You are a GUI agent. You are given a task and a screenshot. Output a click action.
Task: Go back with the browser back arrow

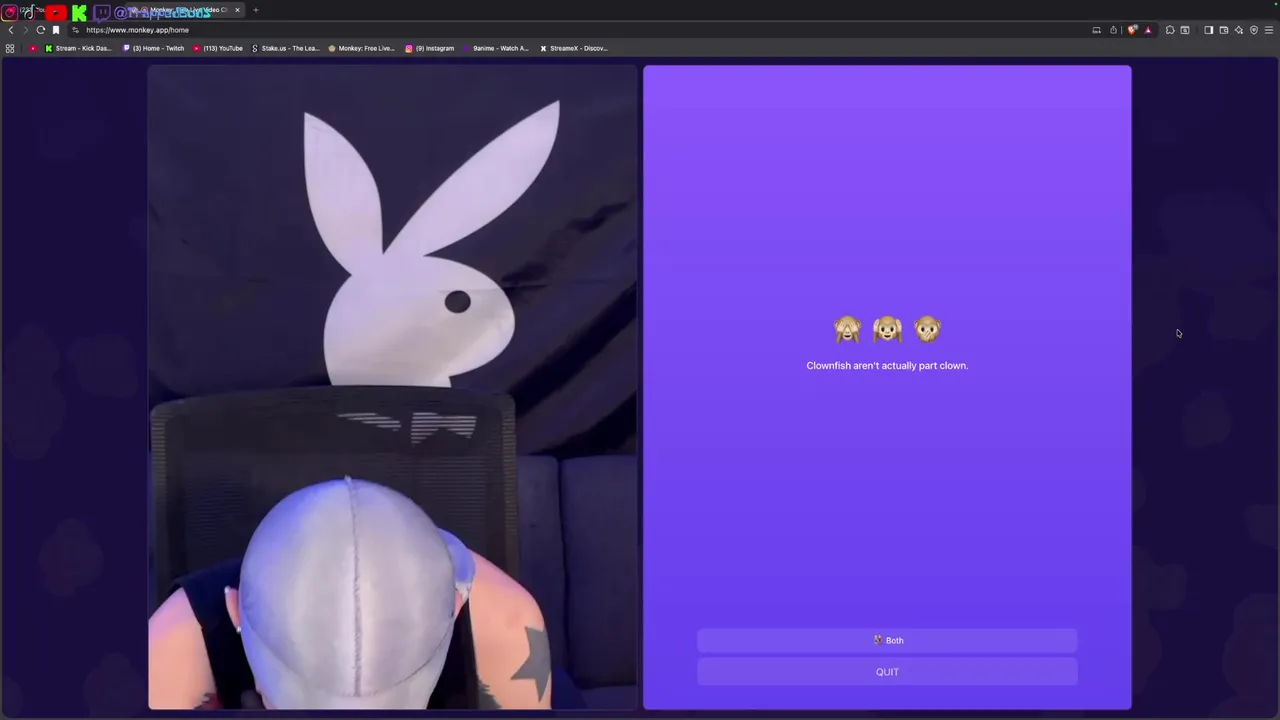tap(11, 30)
